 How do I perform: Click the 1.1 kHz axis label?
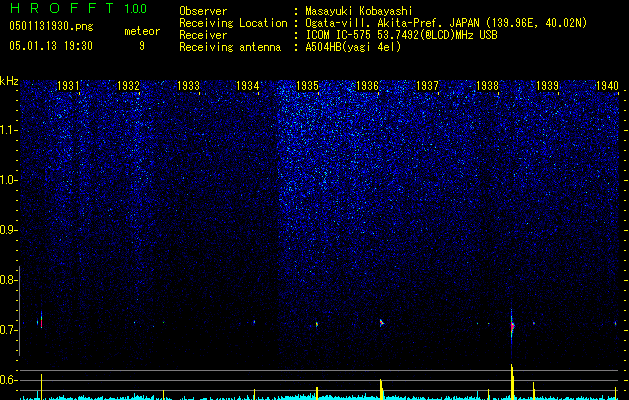click(8, 130)
